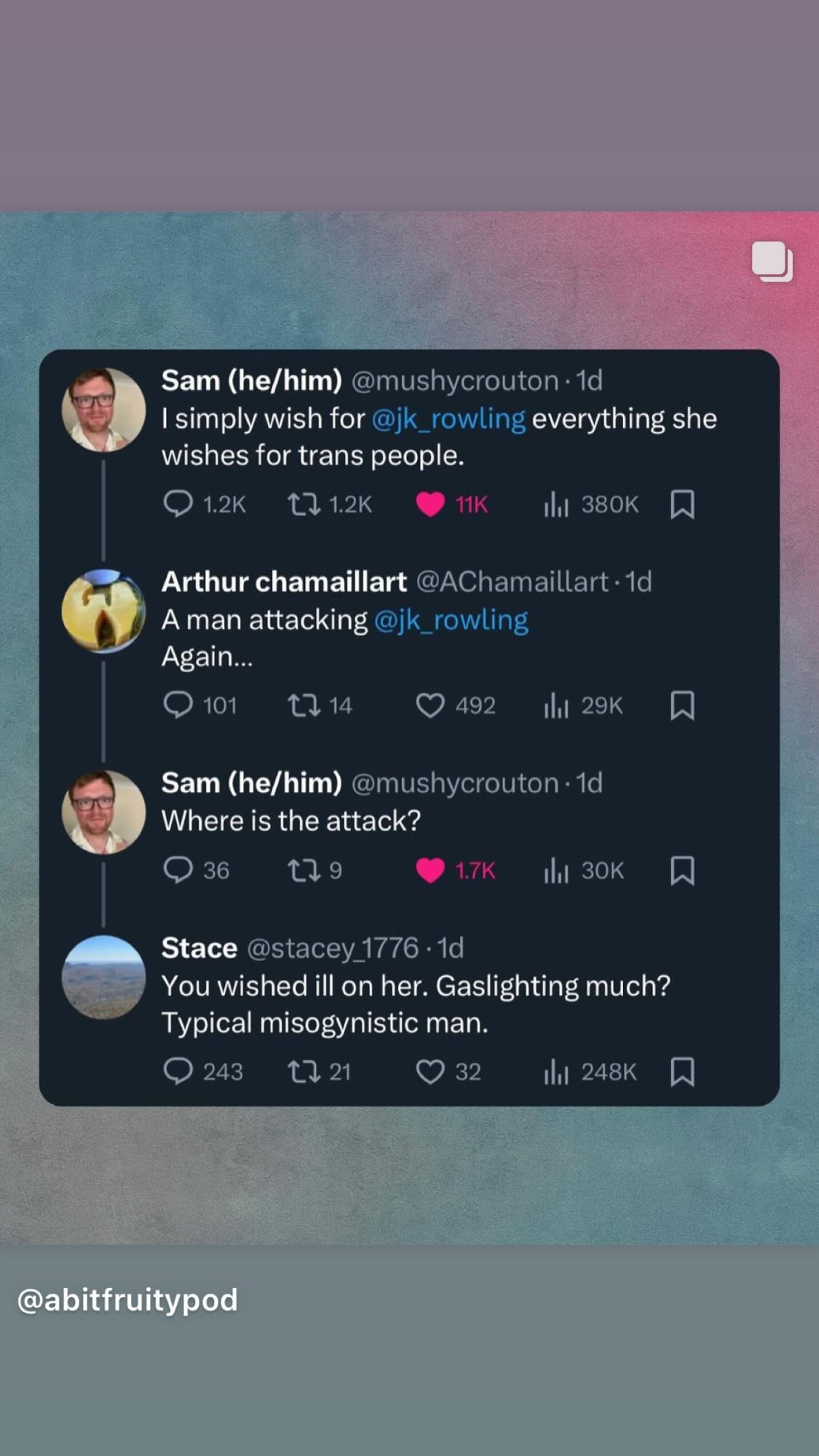Image resolution: width=819 pixels, height=1456 pixels.
Task: Open Arthur chamaillart's profile picture
Action: click(x=103, y=611)
